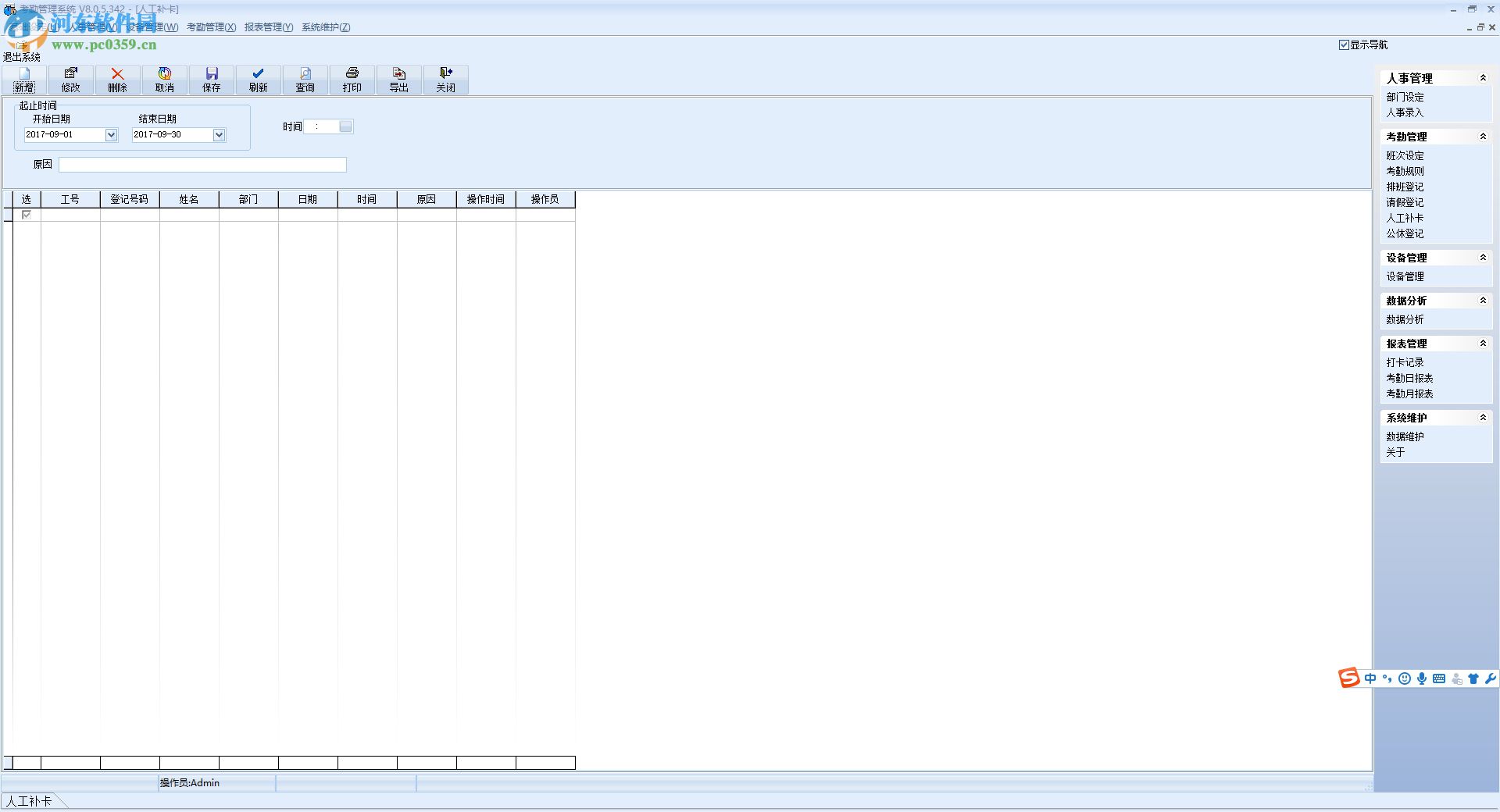Click the 取消 (Cancel) toolbar icon
Screen dimensions: 1500x812
165,73
